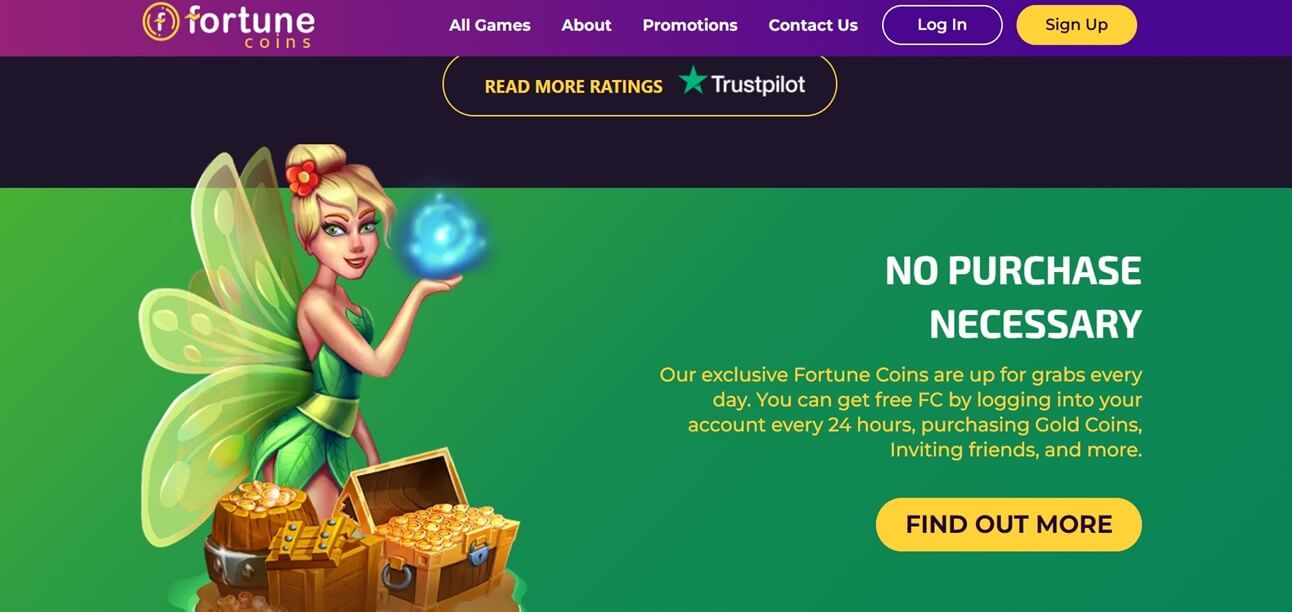This screenshot has height=612, width=1292.
Task: Open the Promotions page
Action: point(690,25)
